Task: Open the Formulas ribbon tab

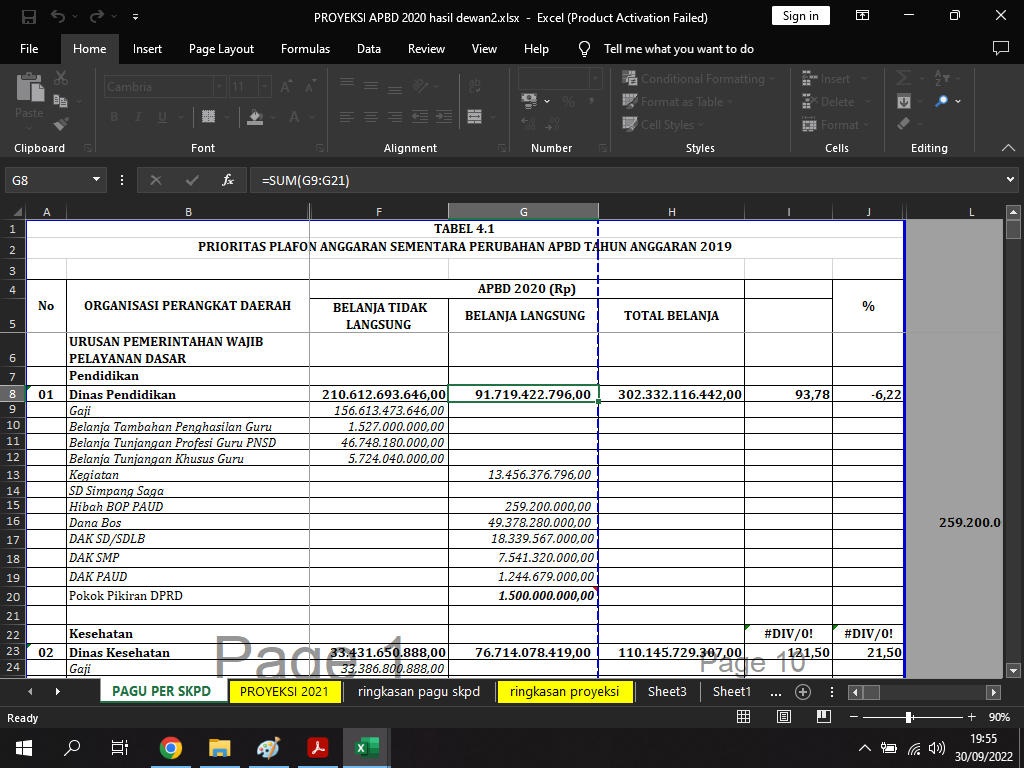Action: tap(305, 48)
